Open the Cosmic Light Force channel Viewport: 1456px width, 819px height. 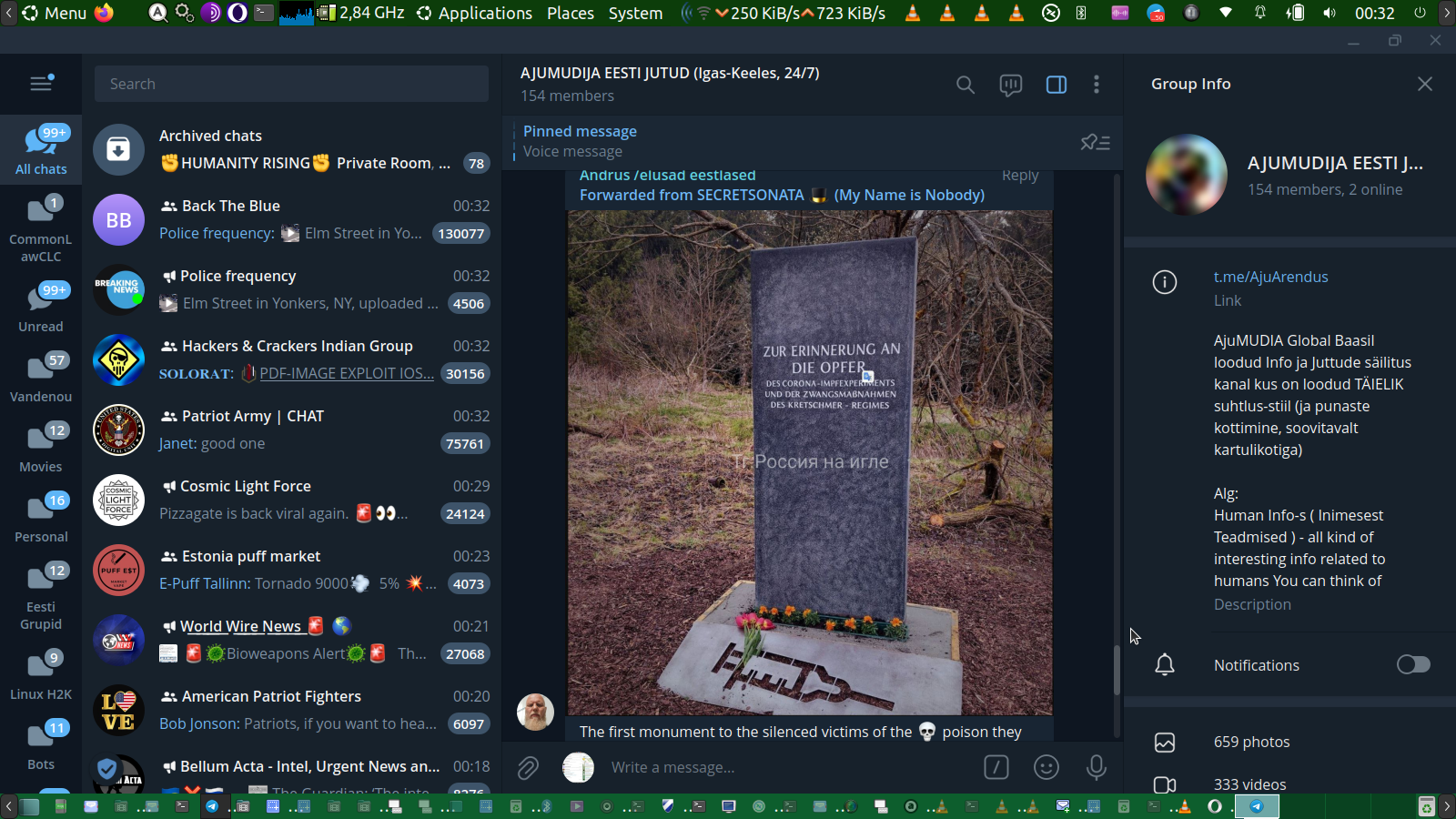pos(291,500)
